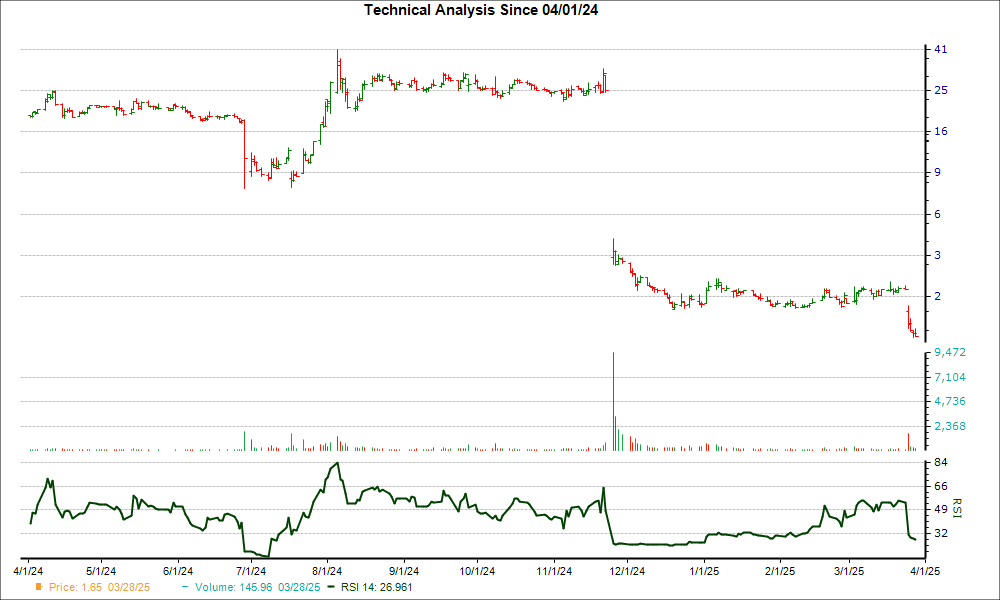This screenshot has height=600, width=1000.
Task: Click the chart title 'Technical Analysis Since 04/01/24'
Action: coord(481,10)
